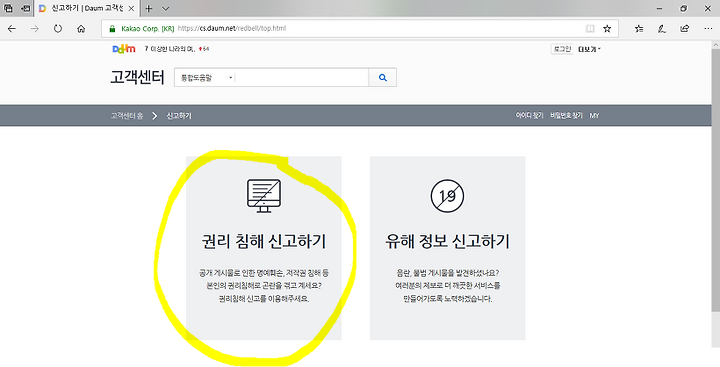Open the 비밀번호 찾기 link

coord(566,116)
